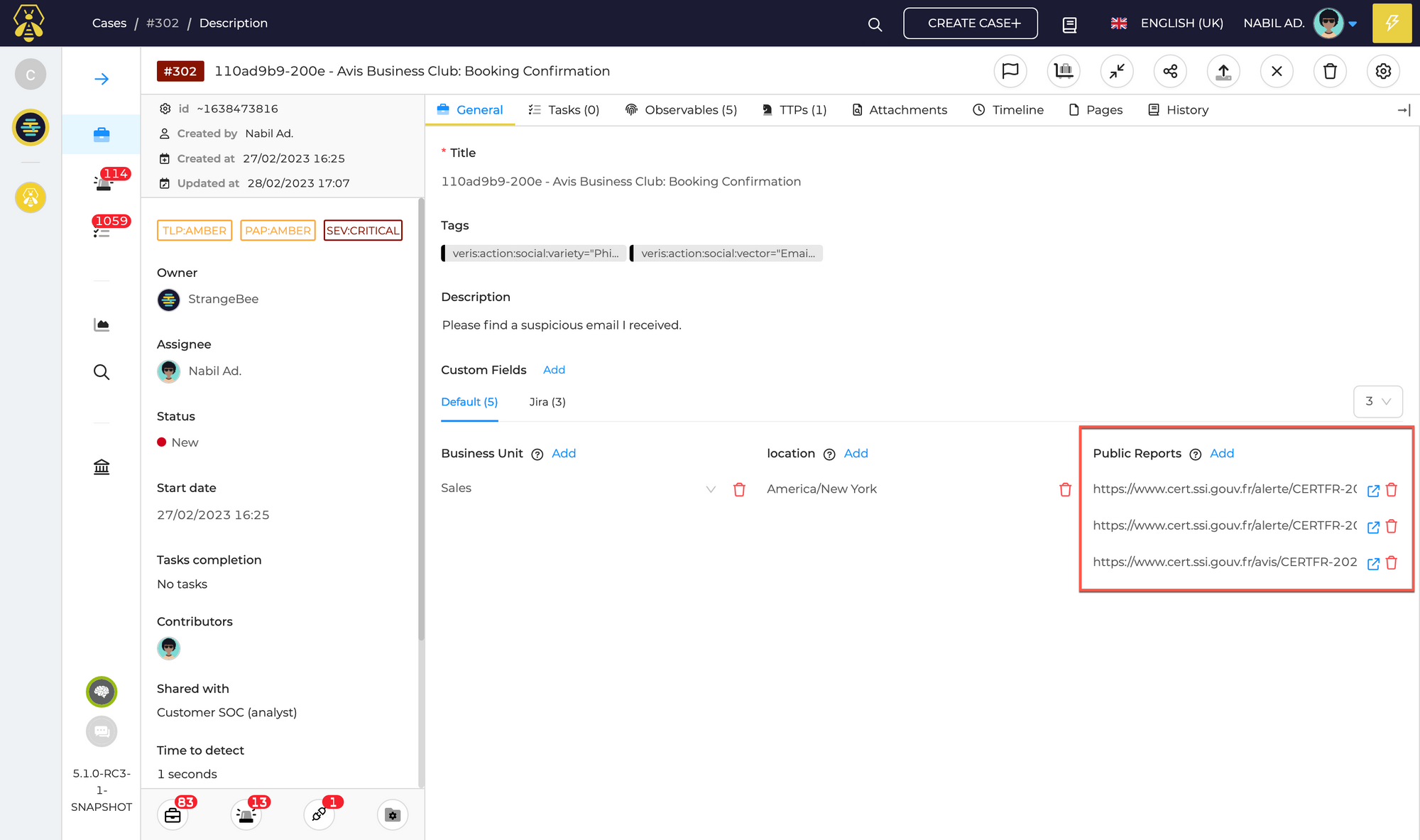The width and height of the screenshot is (1420, 840).
Task: Collapse the right panel arrow icon
Action: coord(1404,110)
